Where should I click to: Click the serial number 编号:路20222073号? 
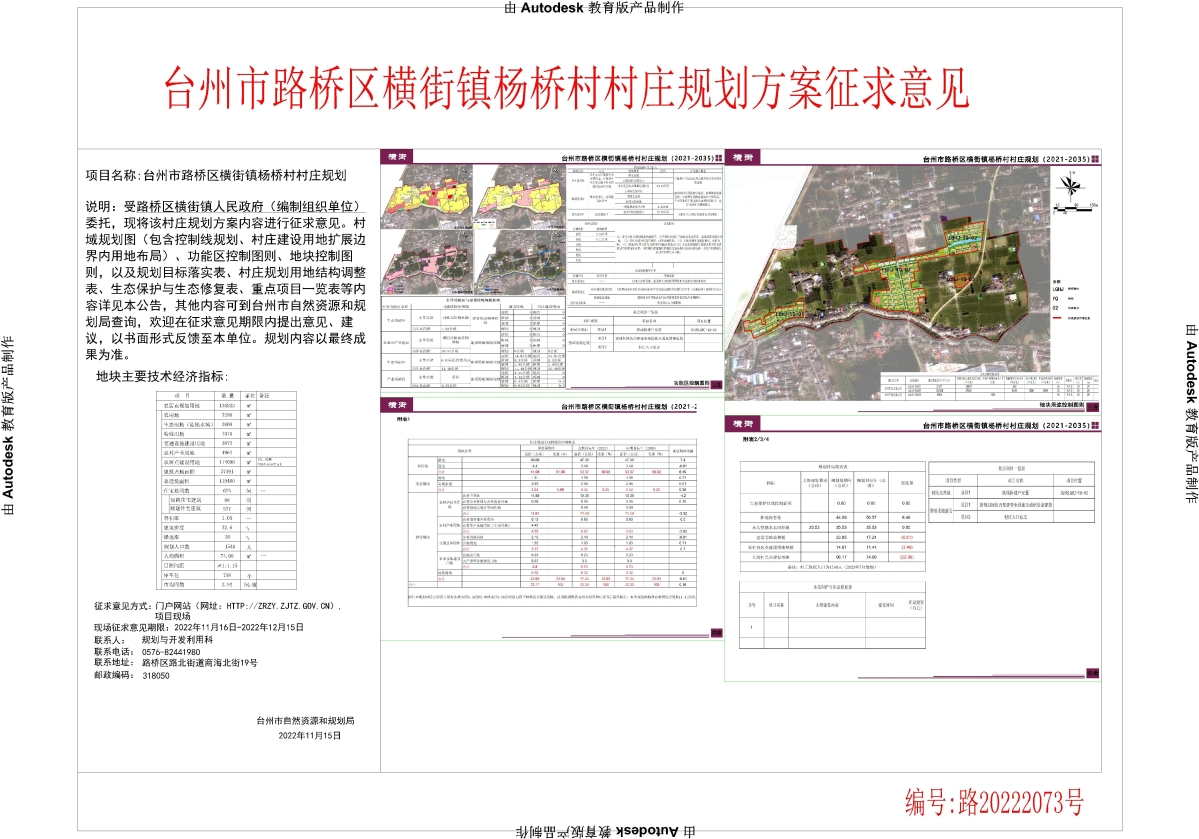[x=994, y=802]
